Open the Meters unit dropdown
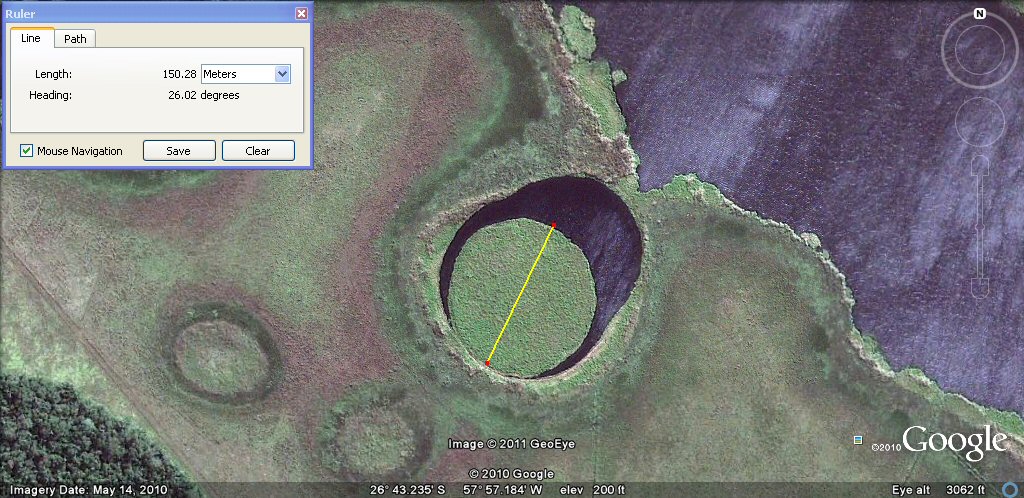 point(245,74)
